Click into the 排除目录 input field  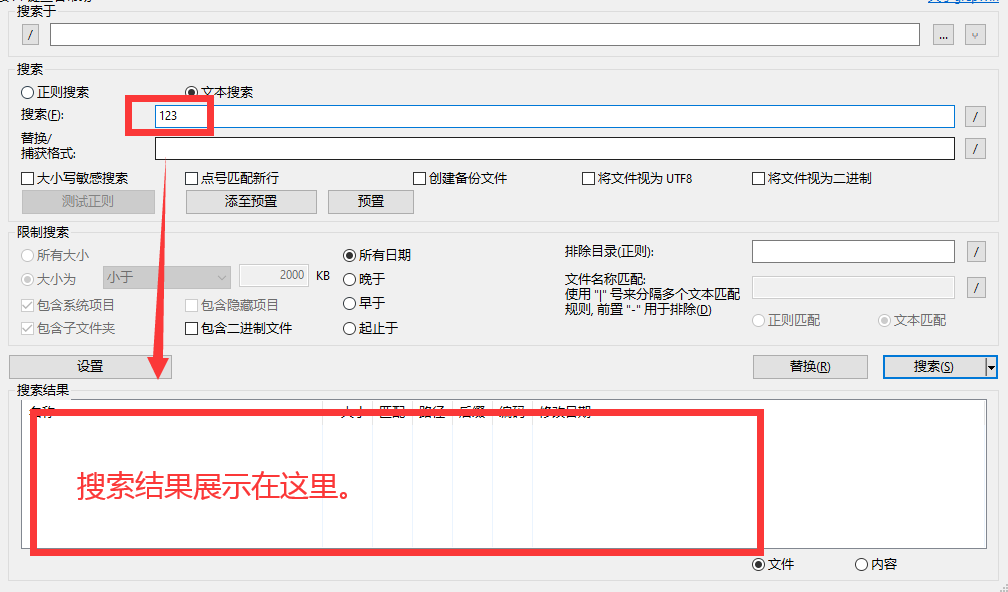coord(853,251)
